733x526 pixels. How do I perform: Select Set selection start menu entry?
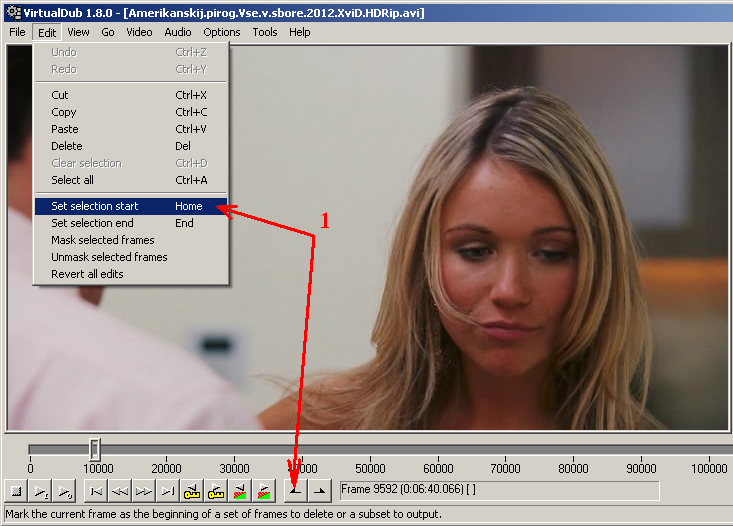coord(131,206)
